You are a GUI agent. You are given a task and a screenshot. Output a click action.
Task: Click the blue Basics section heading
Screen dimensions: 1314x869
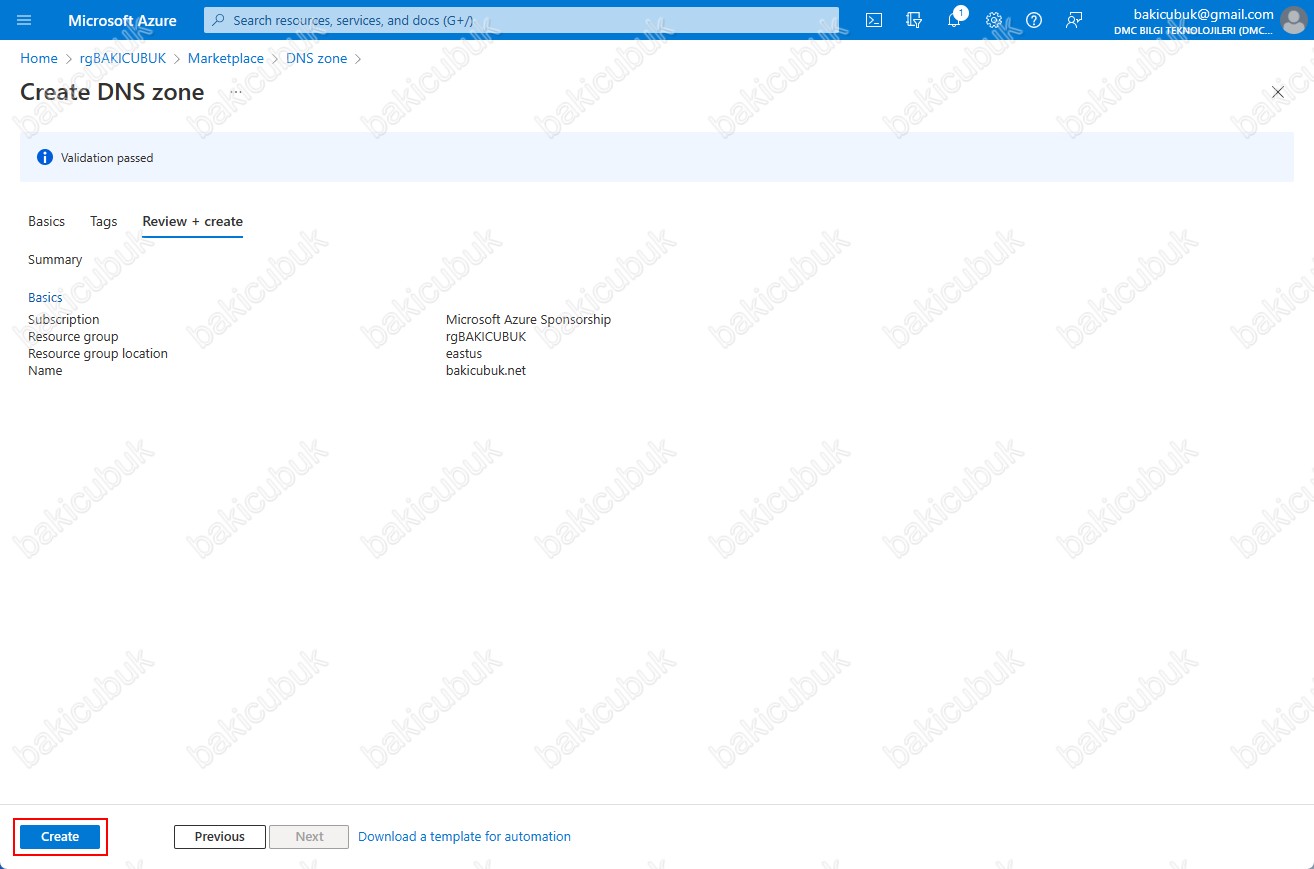[x=45, y=298]
